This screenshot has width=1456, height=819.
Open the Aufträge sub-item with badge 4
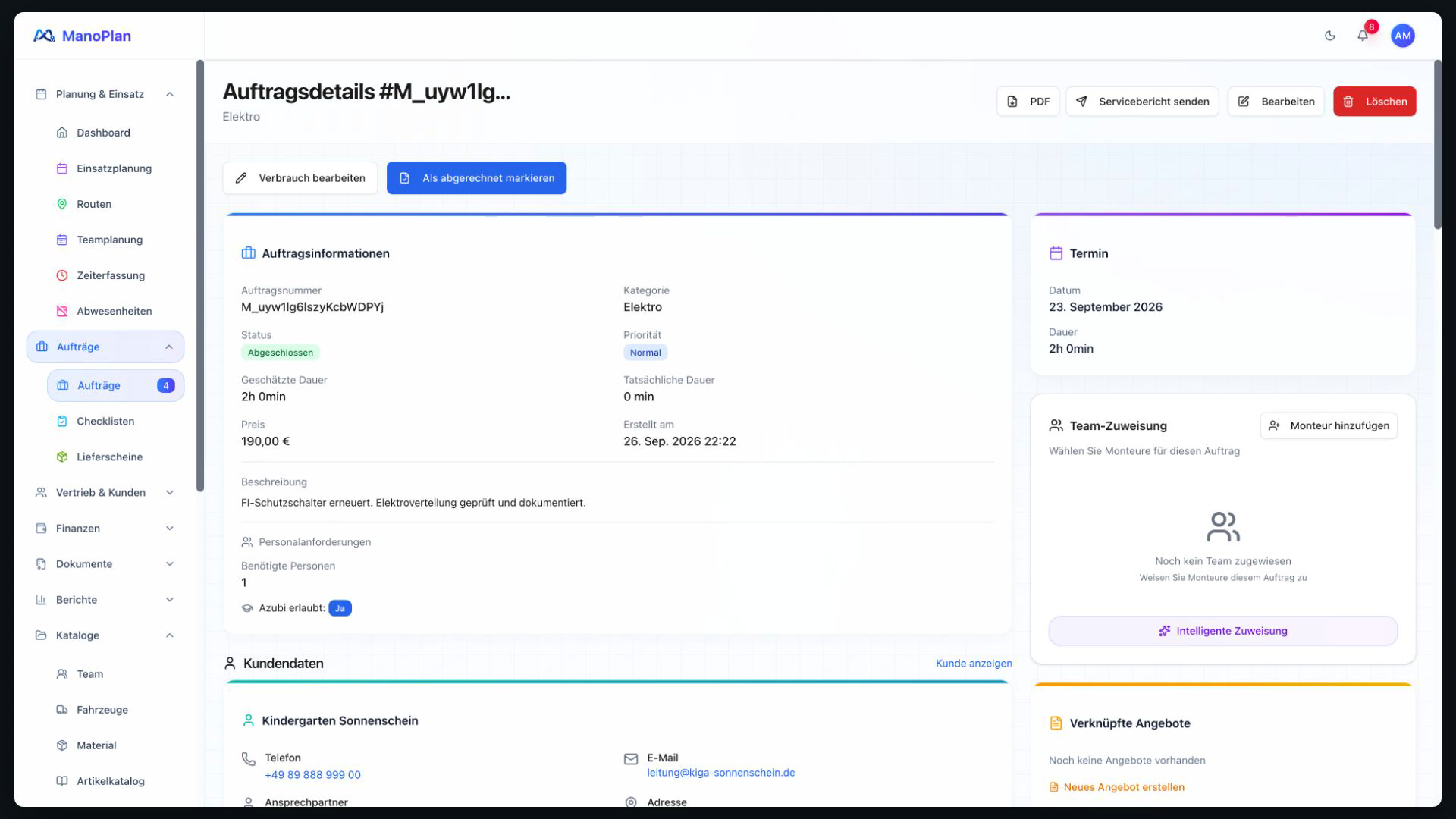point(115,385)
